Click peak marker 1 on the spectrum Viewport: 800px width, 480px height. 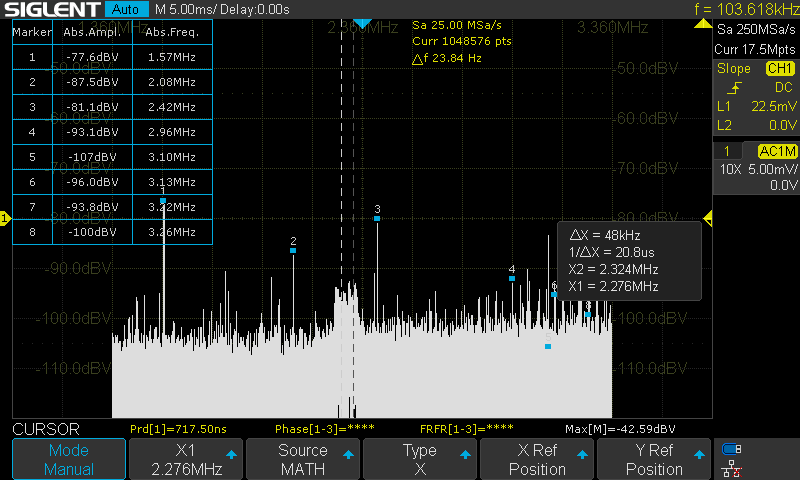point(163,200)
